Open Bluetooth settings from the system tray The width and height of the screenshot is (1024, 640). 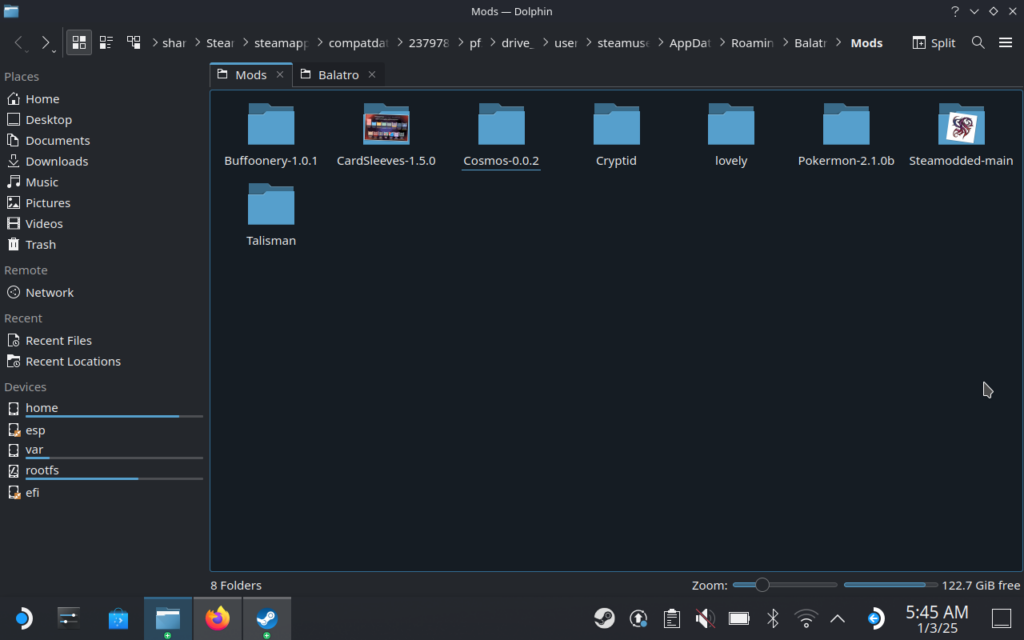tap(771, 618)
